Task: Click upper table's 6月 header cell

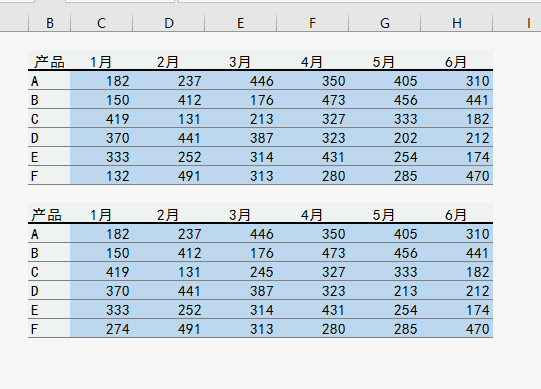Action: (457, 61)
